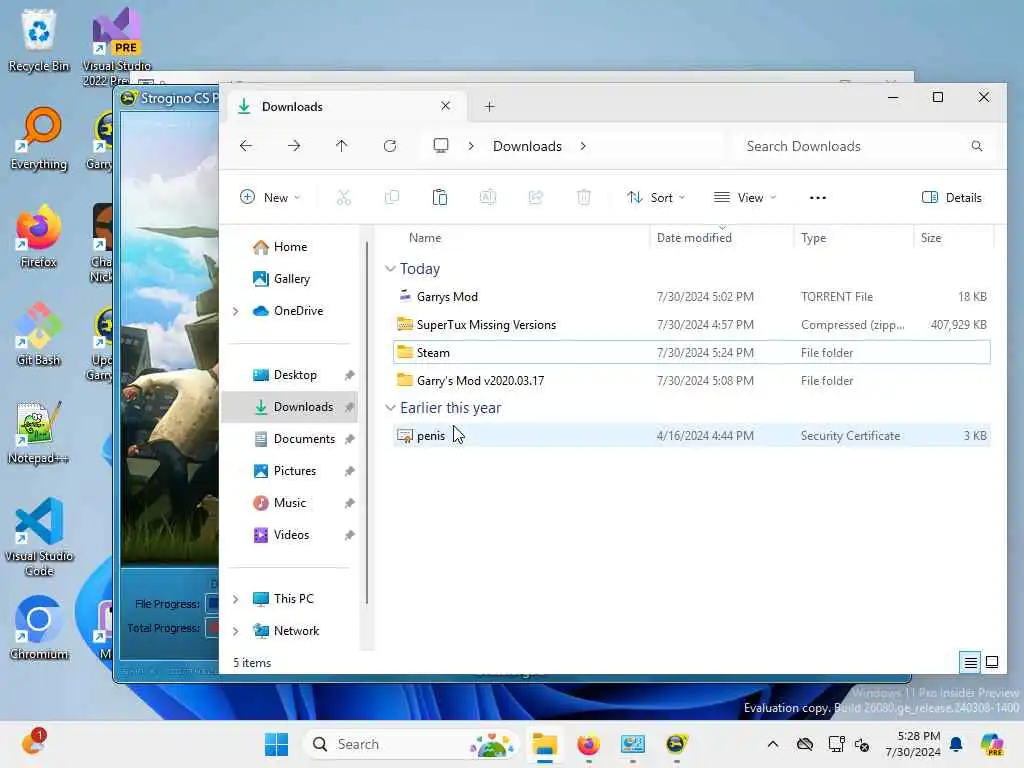1024x768 pixels.
Task: Click the taskbar Search box
Action: point(411,744)
